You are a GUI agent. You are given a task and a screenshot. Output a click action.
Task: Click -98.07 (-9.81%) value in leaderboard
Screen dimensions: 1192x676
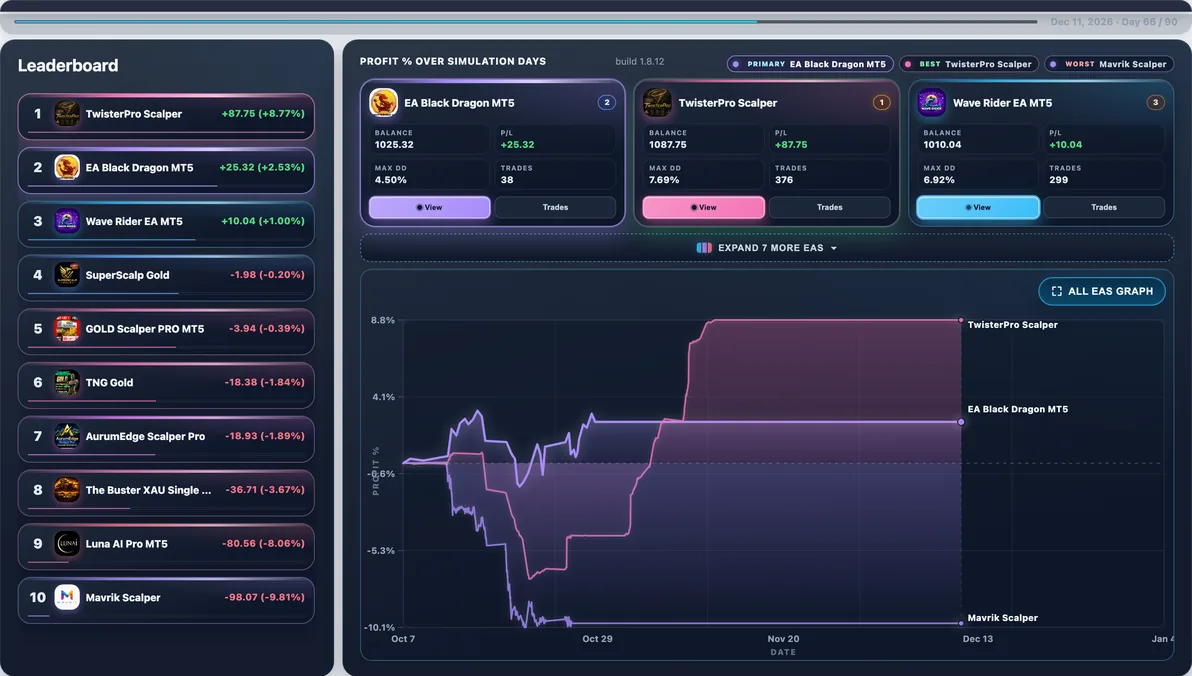265,597
